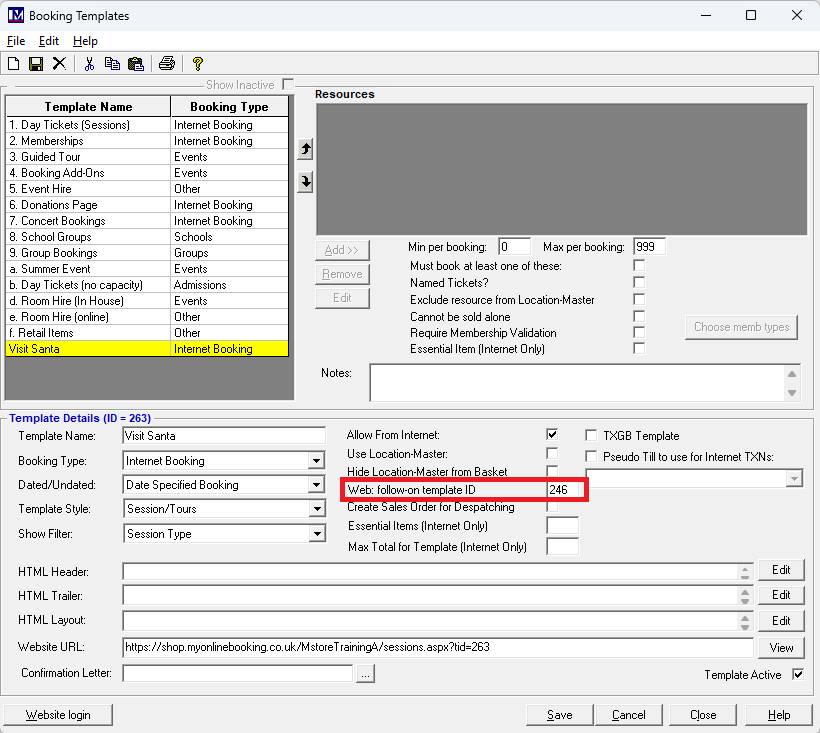Image resolution: width=820 pixels, height=733 pixels.
Task: Click the Copy toolbar icon
Action: pos(111,64)
